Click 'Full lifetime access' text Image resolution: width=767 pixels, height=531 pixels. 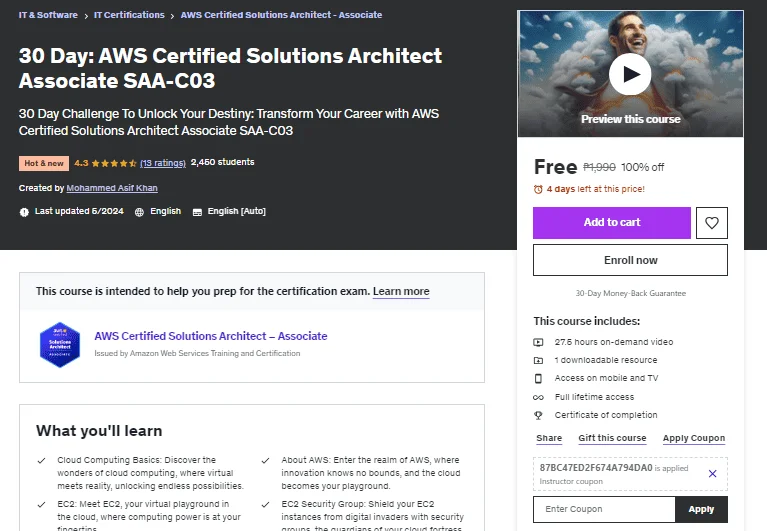(594, 397)
